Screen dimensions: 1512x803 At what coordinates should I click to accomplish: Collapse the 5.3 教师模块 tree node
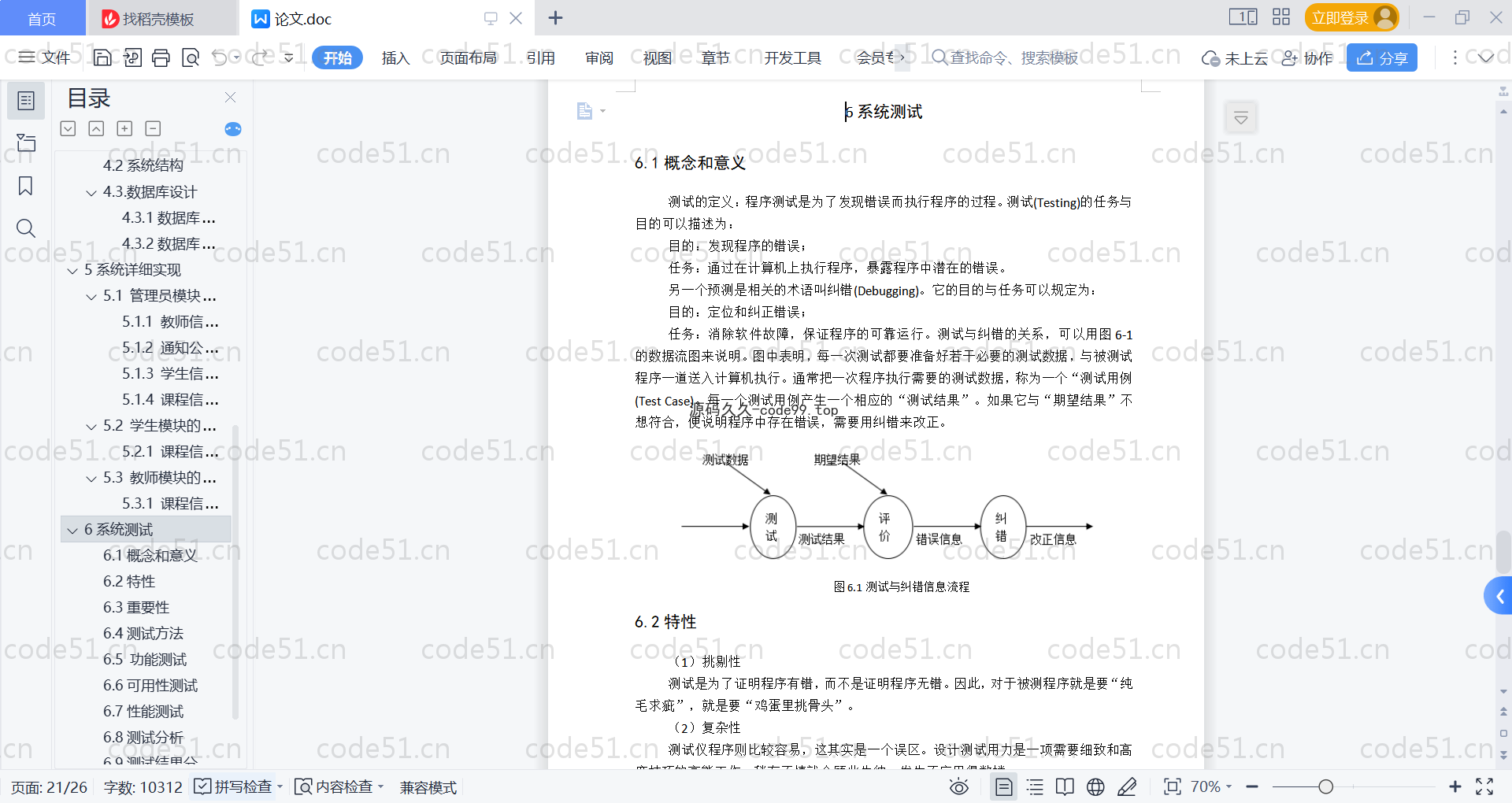tap(91, 478)
